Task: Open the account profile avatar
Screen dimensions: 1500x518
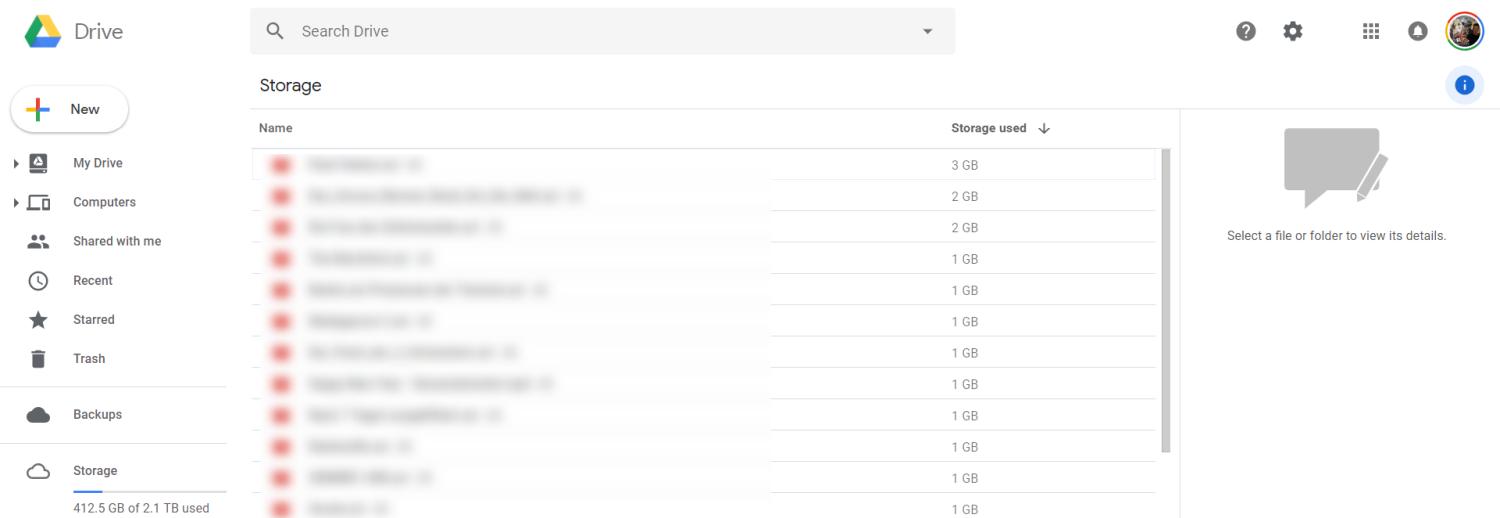Action: [x=1465, y=31]
